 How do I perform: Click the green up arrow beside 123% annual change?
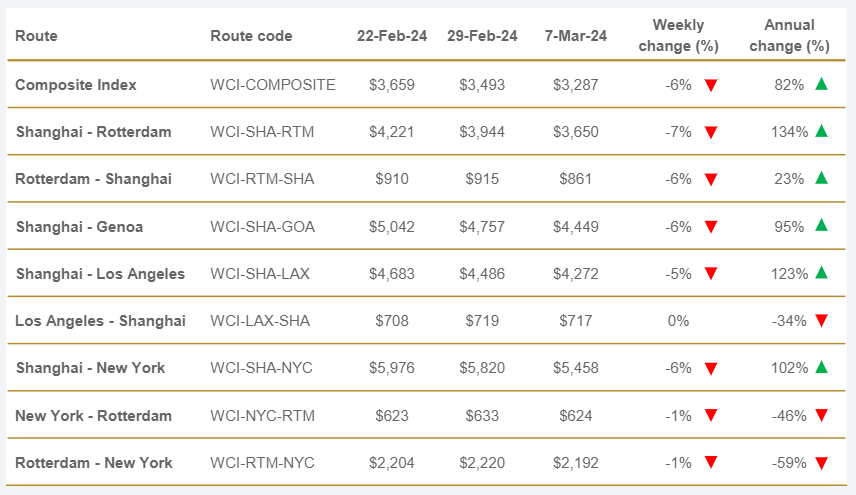click(821, 273)
